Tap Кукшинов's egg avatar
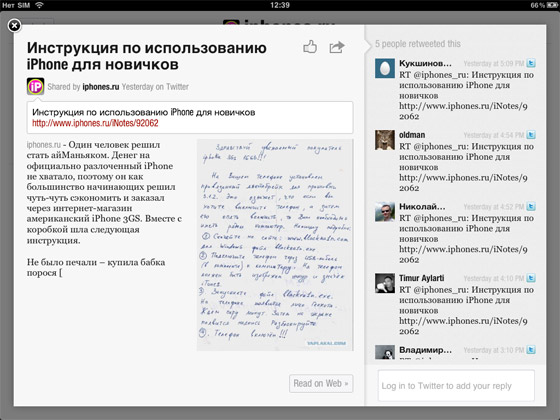Screen dimensions: 560x420 click(385, 68)
